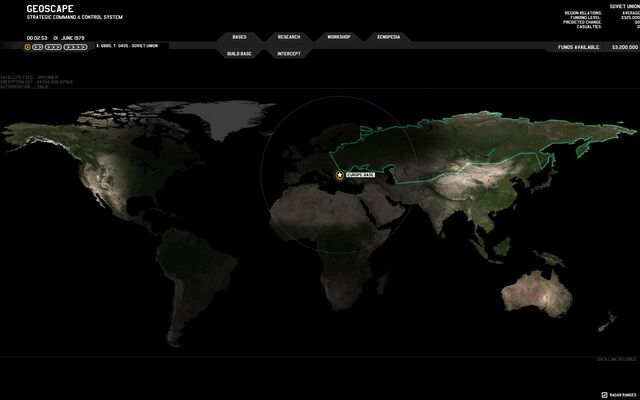This screenshot has height=400, width=640.
Task: Set time speed to two arrows
Action: (38, 47)
